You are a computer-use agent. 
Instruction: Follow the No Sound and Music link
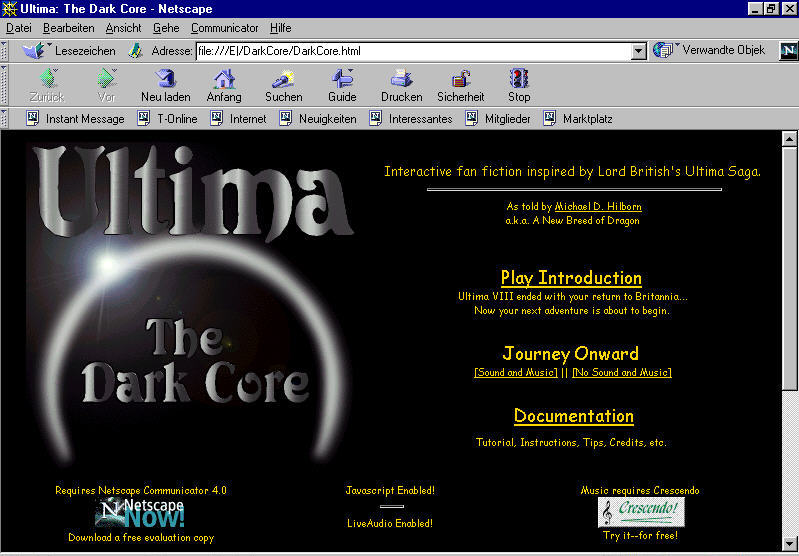tap(622, 373)
